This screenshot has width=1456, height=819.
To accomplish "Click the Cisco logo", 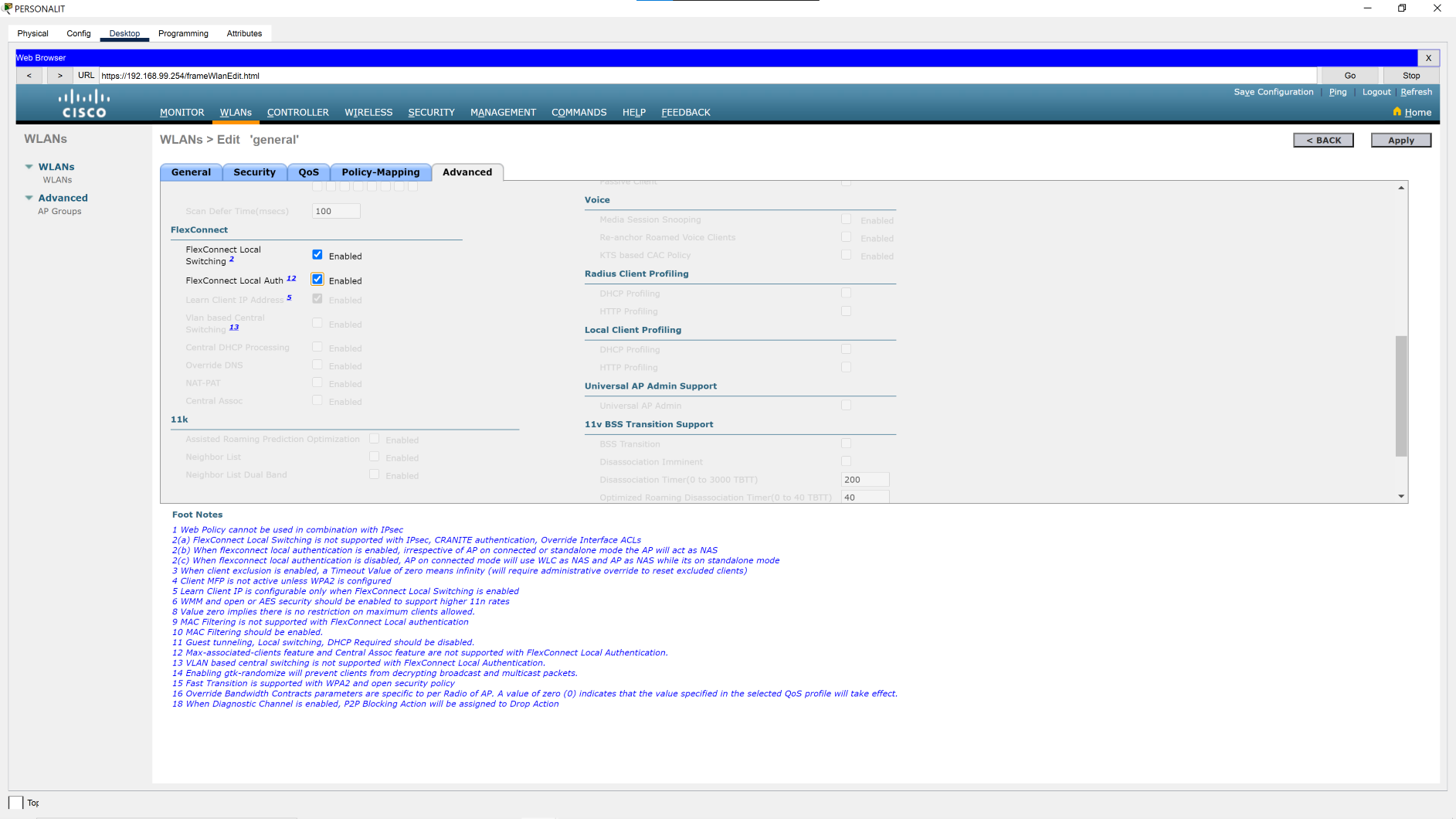I will click(x=84, y=104).
